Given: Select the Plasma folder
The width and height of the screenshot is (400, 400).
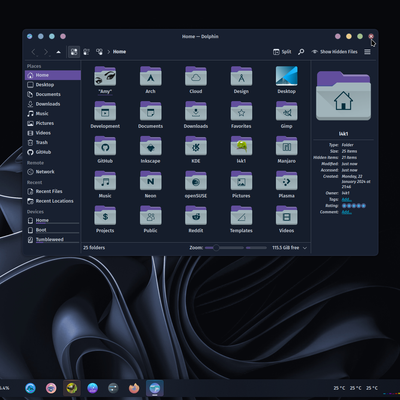Looking at the screenshot, I should point(286,184).
